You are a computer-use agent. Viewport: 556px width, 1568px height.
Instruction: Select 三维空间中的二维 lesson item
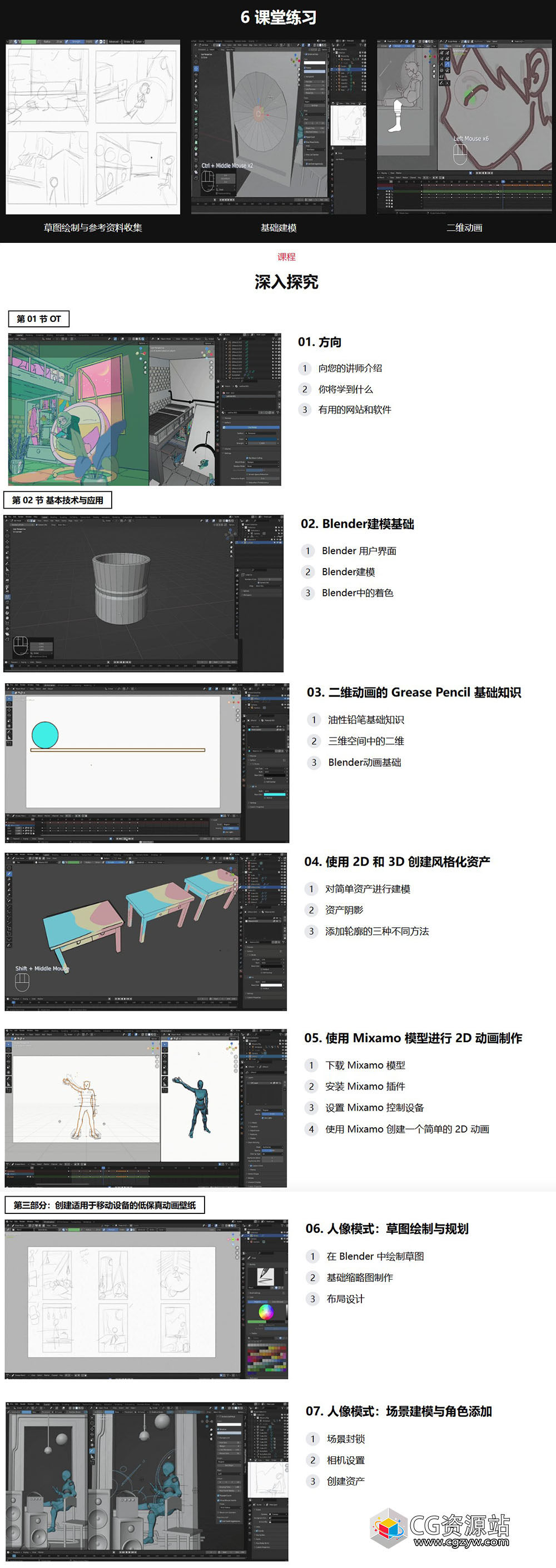[x=366, y=741]
